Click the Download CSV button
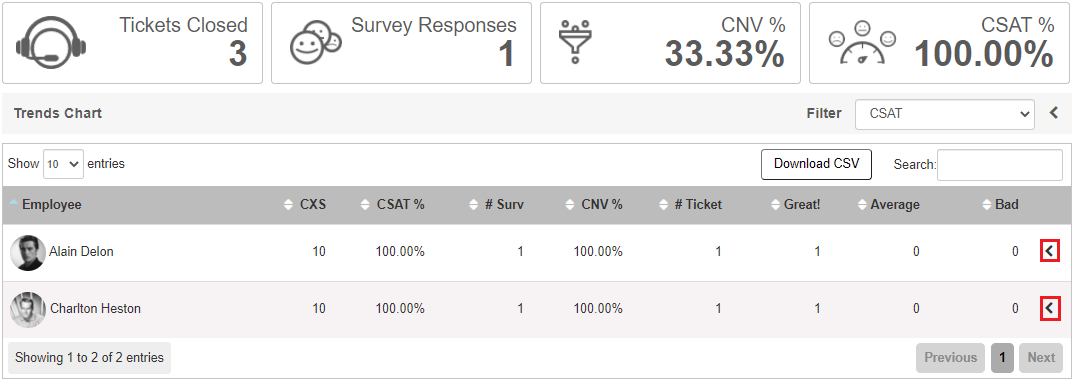 (x=816, y=164)
